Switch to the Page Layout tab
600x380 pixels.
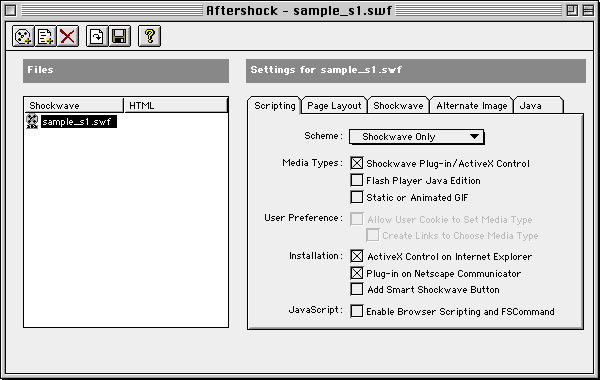334,106
